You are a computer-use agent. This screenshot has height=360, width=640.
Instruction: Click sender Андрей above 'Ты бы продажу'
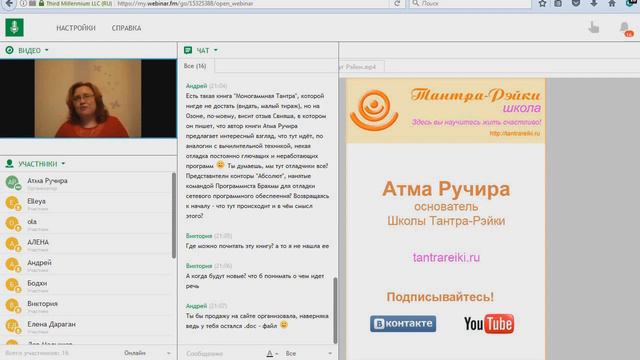point(196,306)
